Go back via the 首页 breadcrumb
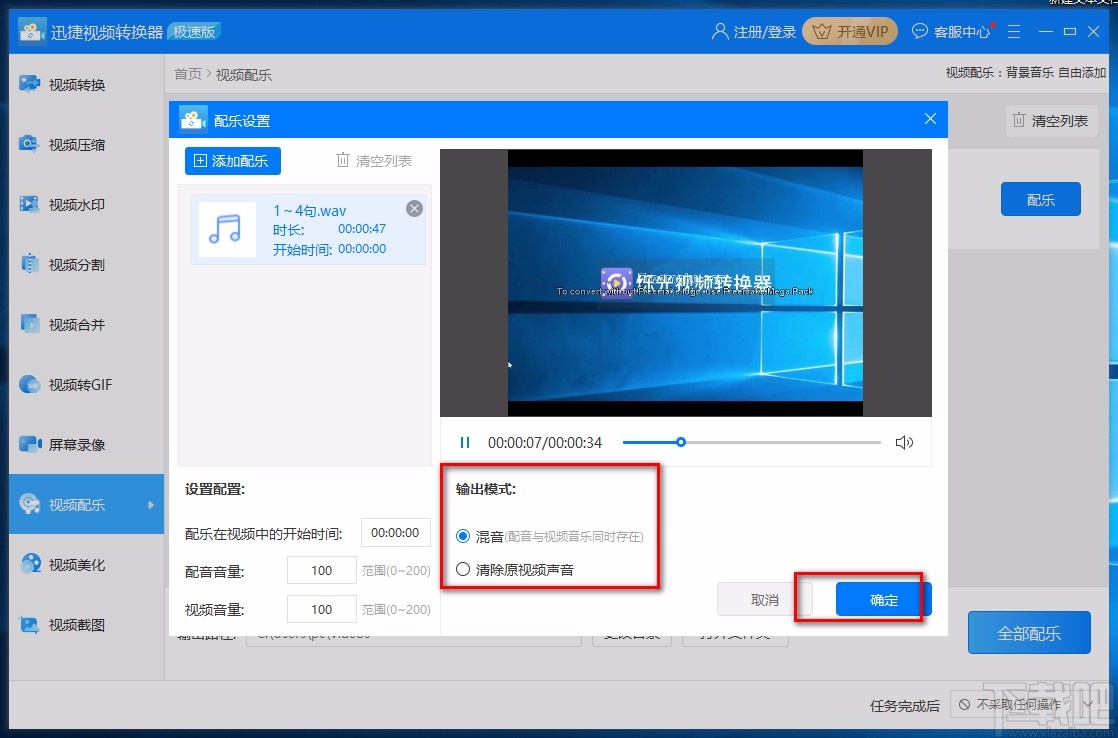1118x738 pixels. 187,73
